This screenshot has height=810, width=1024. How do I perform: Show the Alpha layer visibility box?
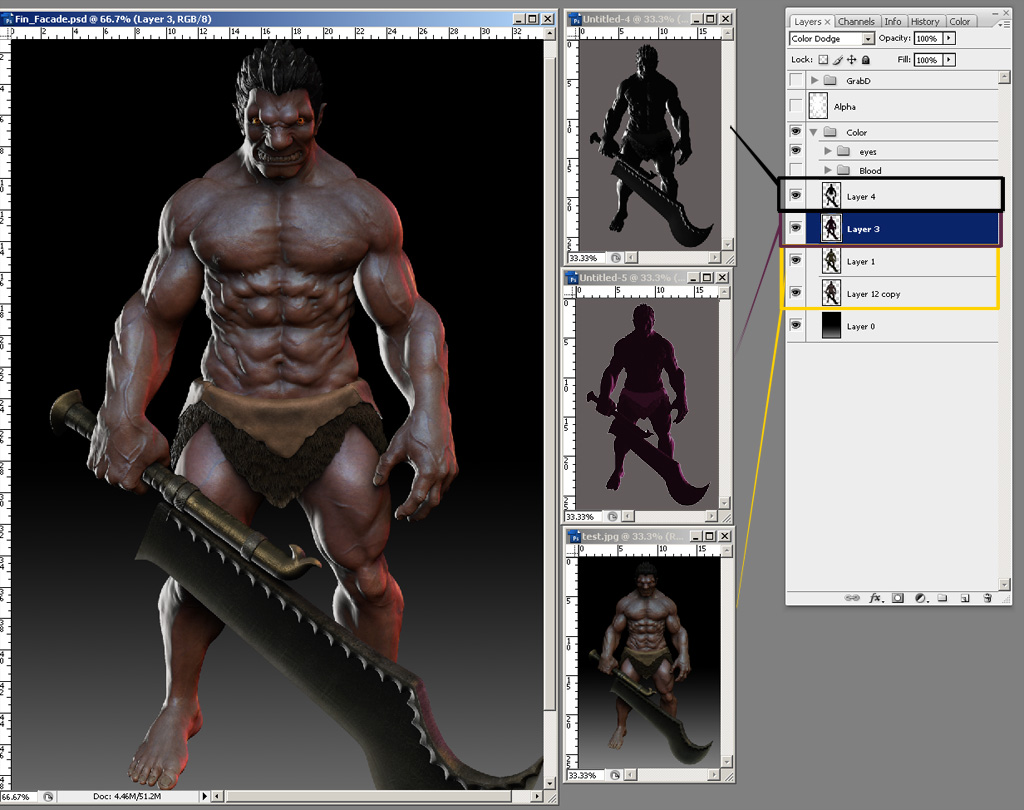(x=795, y=106)
